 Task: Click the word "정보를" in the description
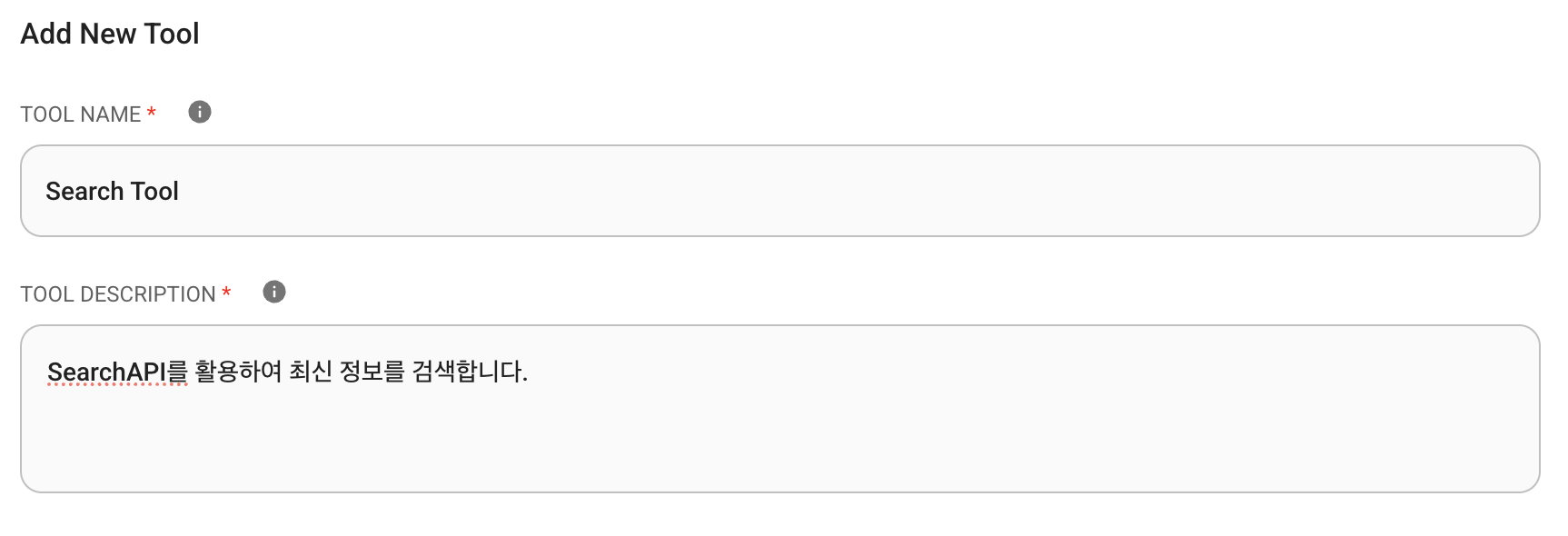(x=372, y=372)
